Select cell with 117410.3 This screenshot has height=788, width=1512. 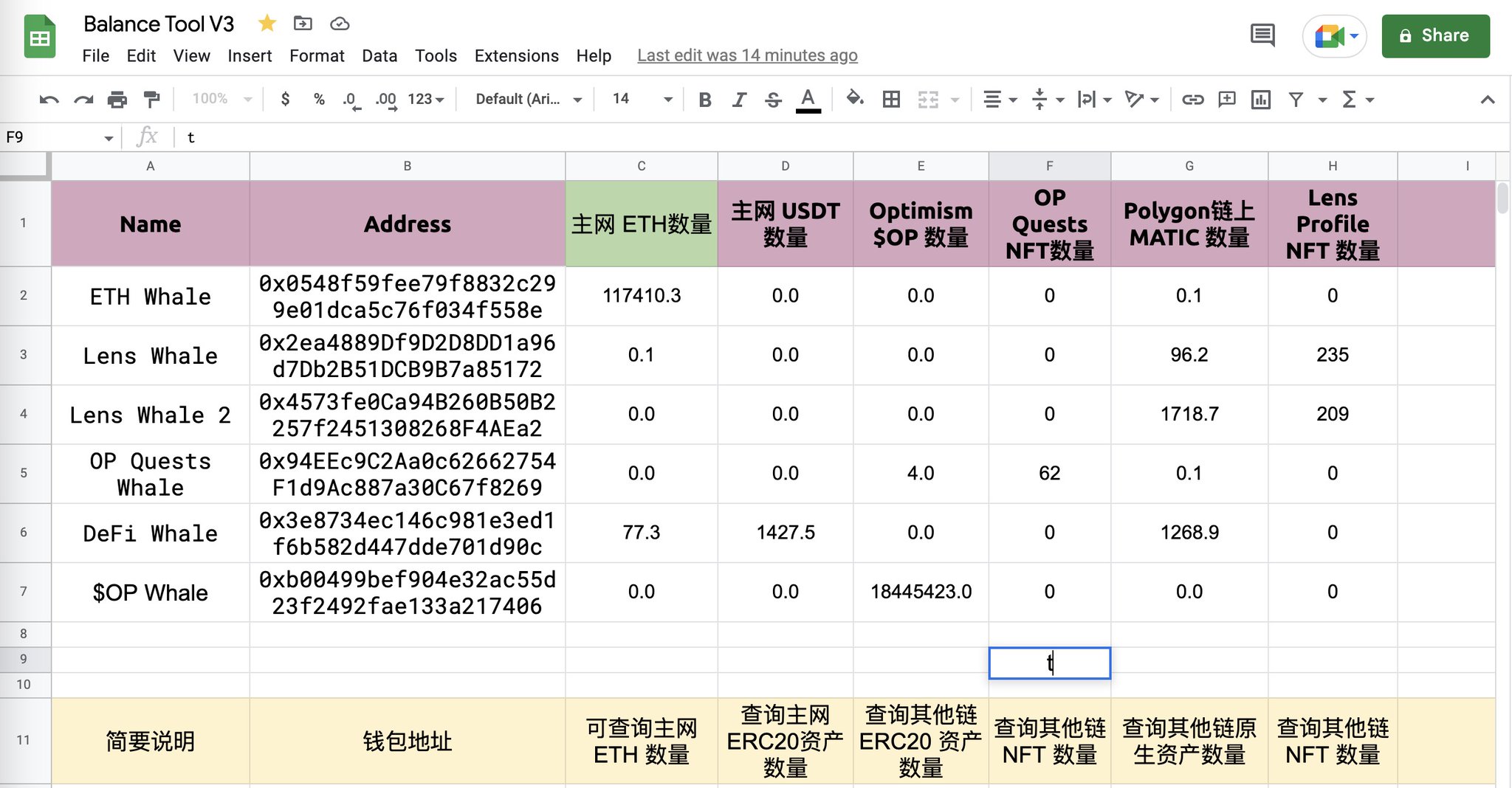(642, 296)
